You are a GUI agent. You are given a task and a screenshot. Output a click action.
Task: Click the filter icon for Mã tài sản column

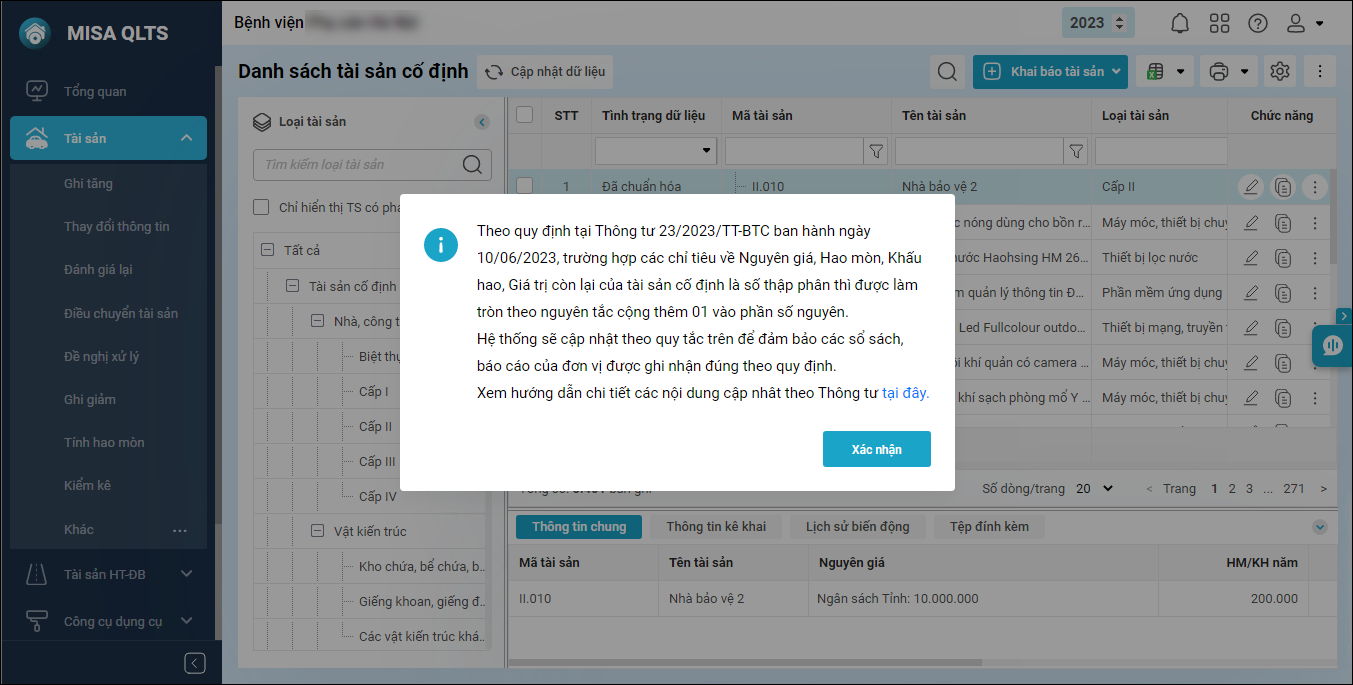876,151
